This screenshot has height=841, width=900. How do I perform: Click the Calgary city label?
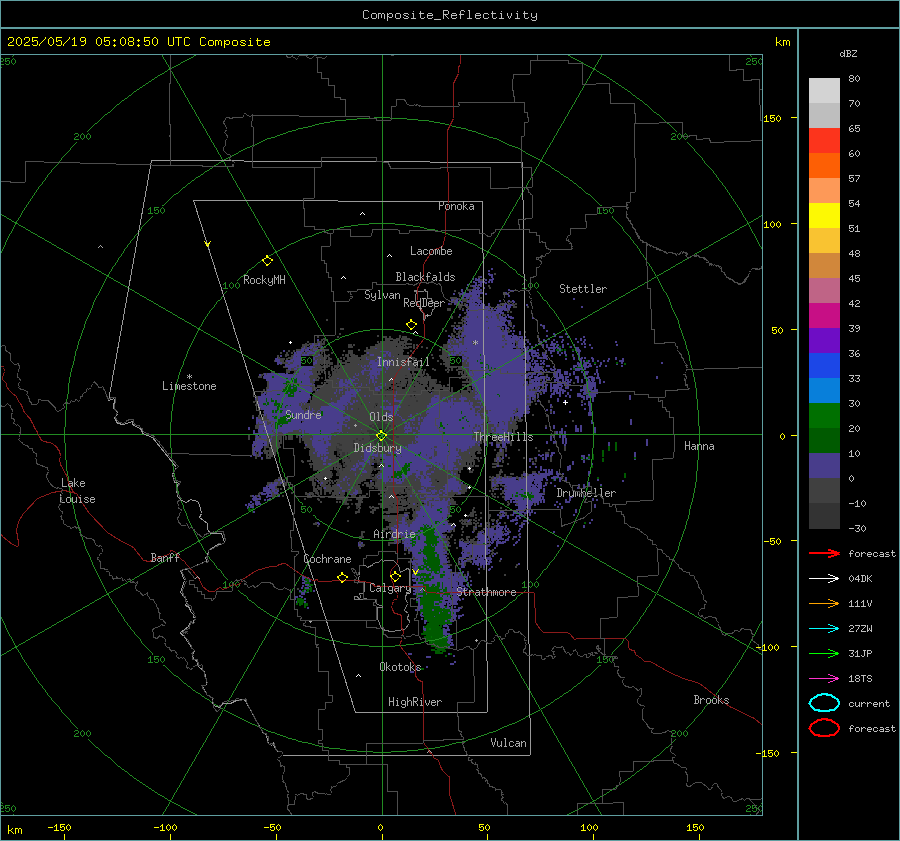390,588
